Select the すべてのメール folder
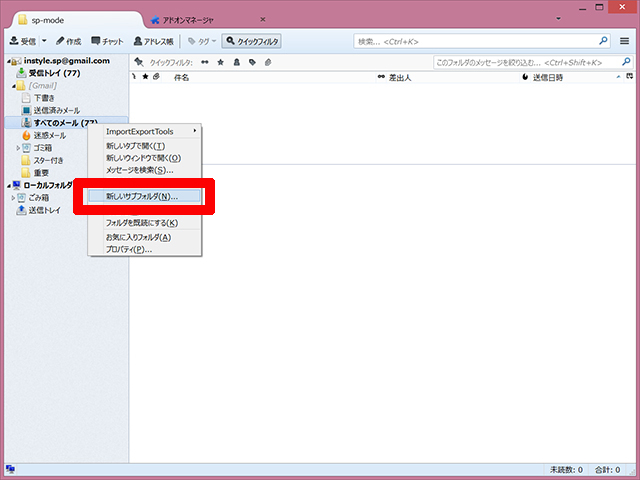The width and height of the screenshot is (640, 480). tap(65, 123)
